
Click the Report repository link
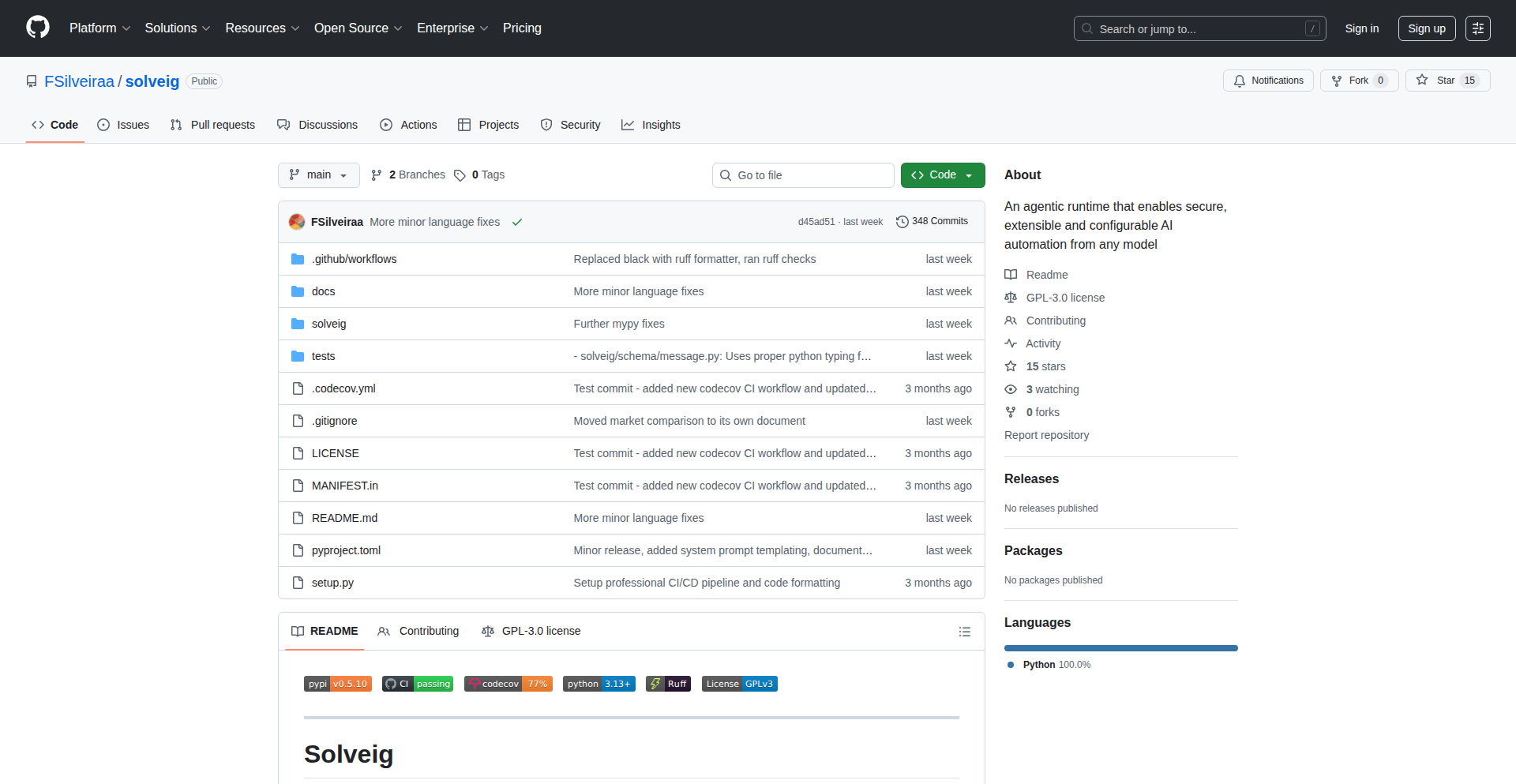click(1046, 435)
